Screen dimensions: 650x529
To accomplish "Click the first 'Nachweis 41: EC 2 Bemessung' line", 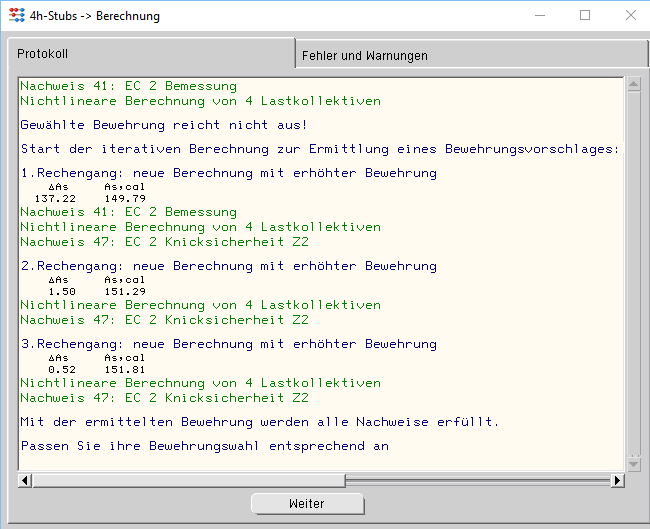I will [x=128, y=86].
